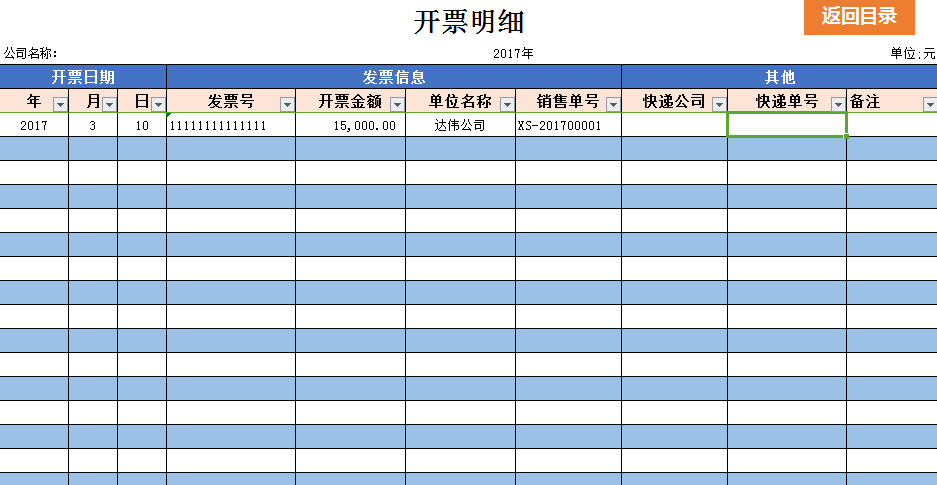937x485 pixels.
Task: Click the 其他 group header
Action: click(x=779, y=77)
